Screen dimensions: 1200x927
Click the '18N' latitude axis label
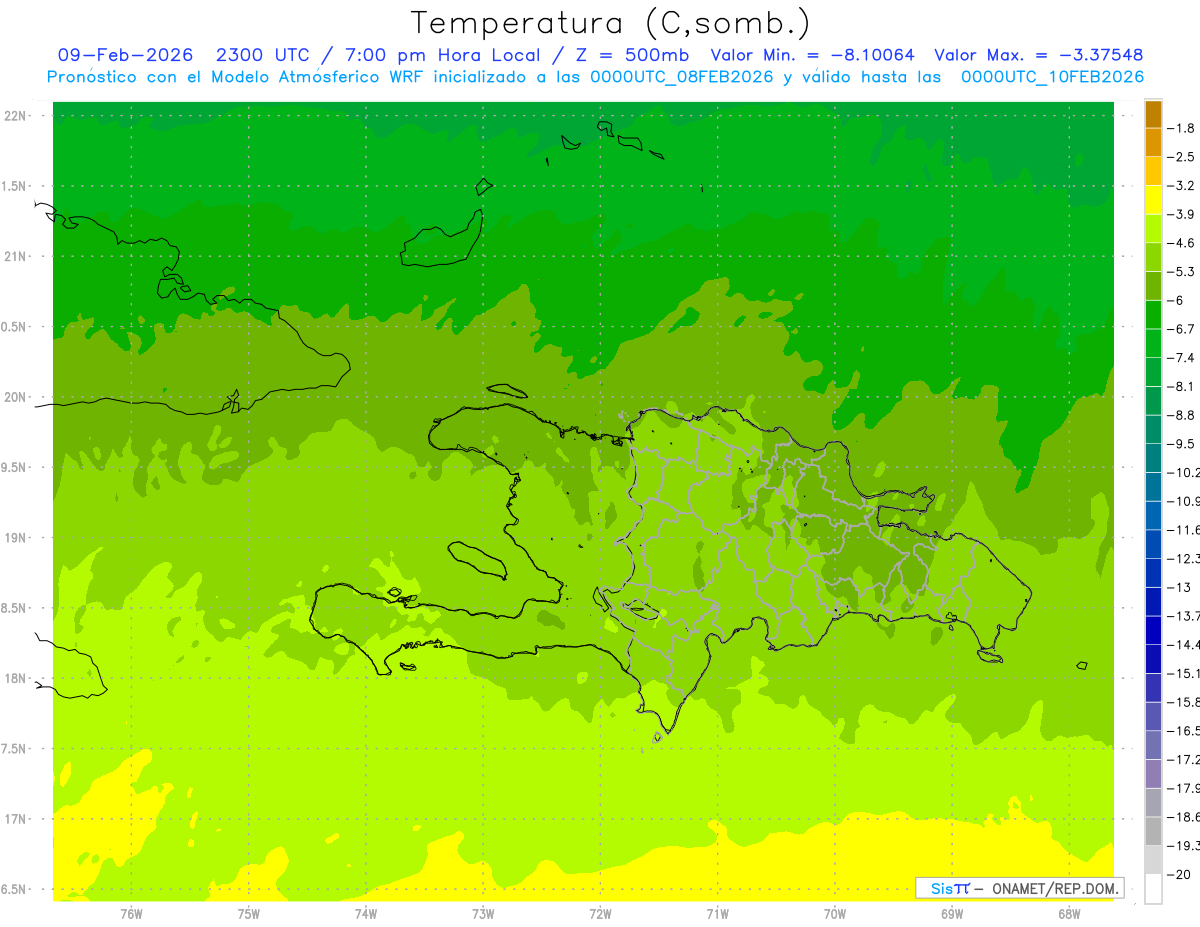click(16, 678)
